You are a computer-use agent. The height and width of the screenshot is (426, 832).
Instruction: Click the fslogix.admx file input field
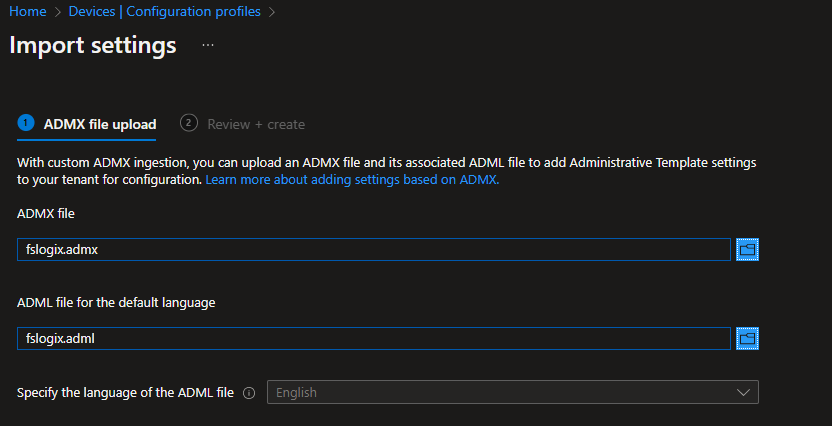(x=373, y=250)
